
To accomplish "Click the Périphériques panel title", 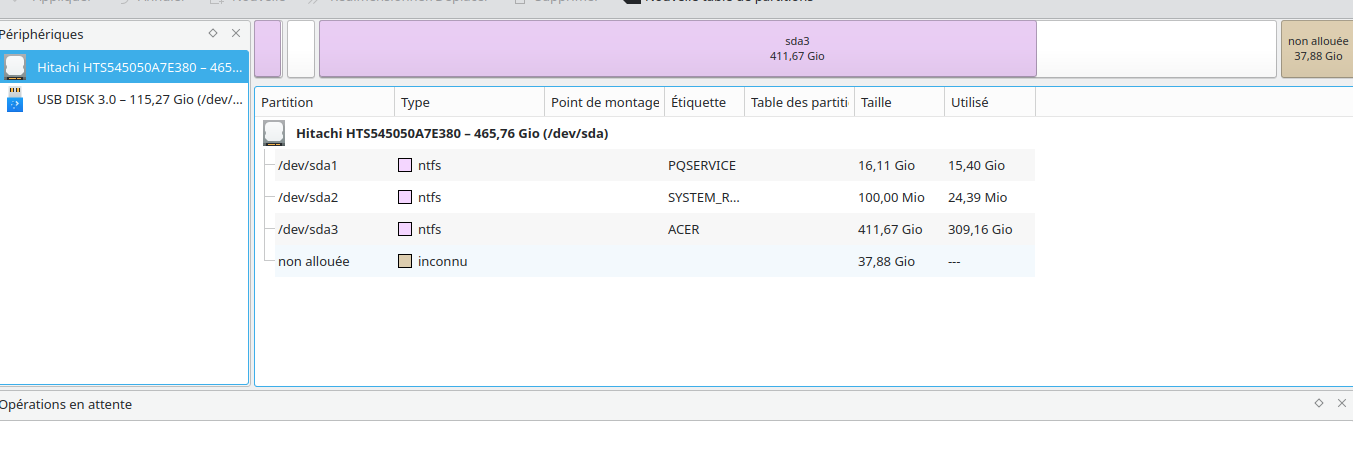I will 41,34.
